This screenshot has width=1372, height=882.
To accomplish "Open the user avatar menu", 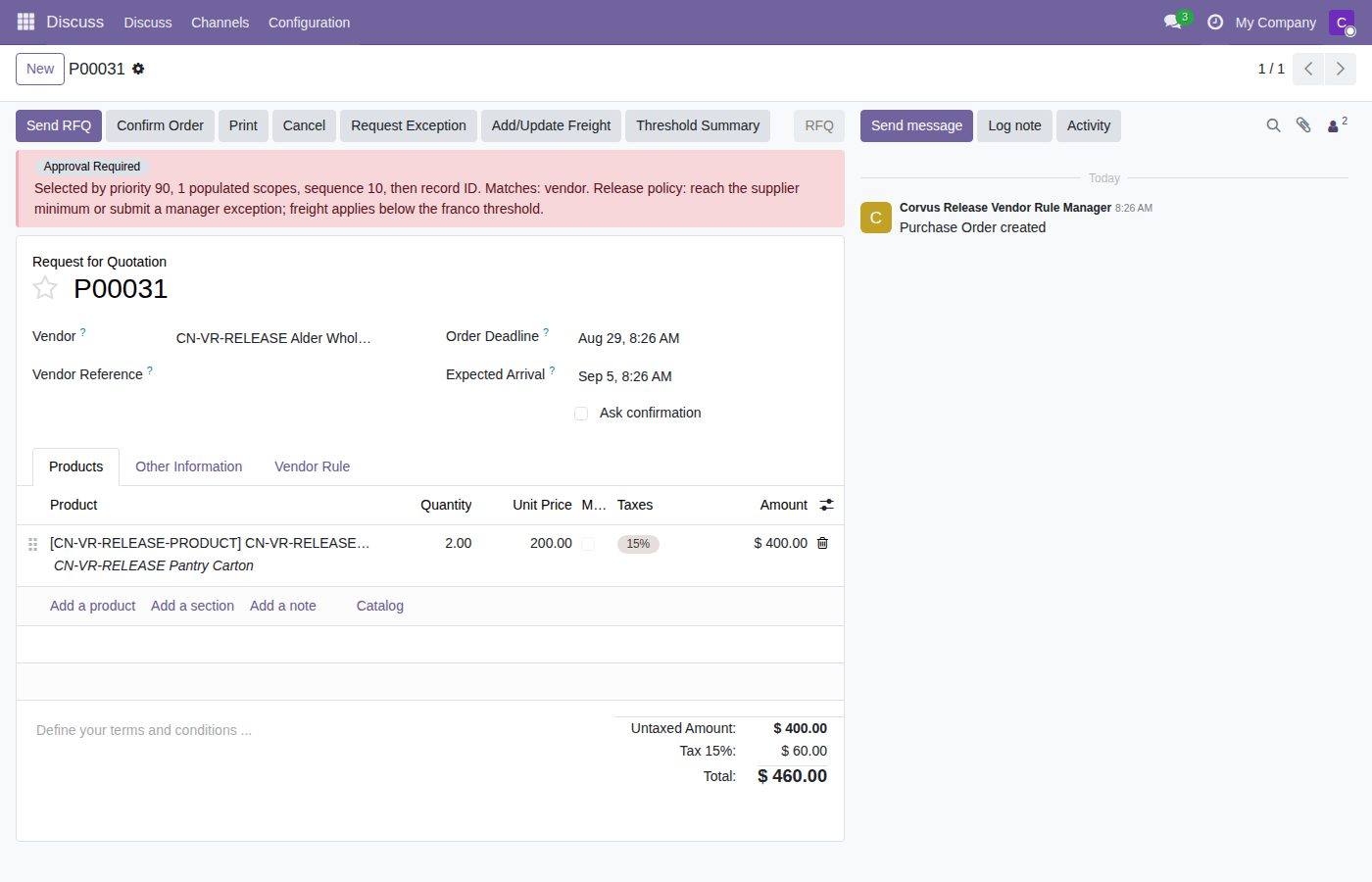I will 1342,22.
